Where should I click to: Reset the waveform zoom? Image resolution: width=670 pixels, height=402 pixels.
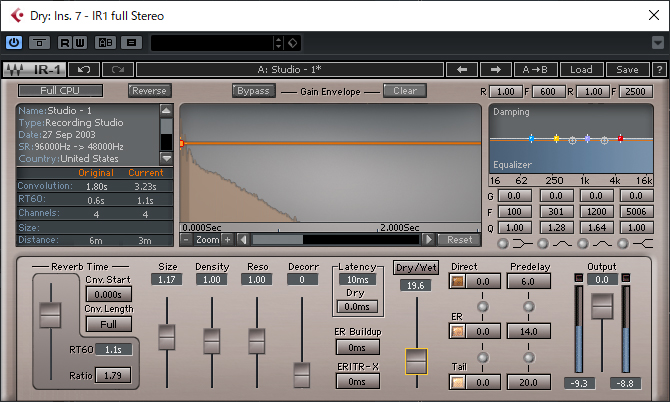click(459, 240)
